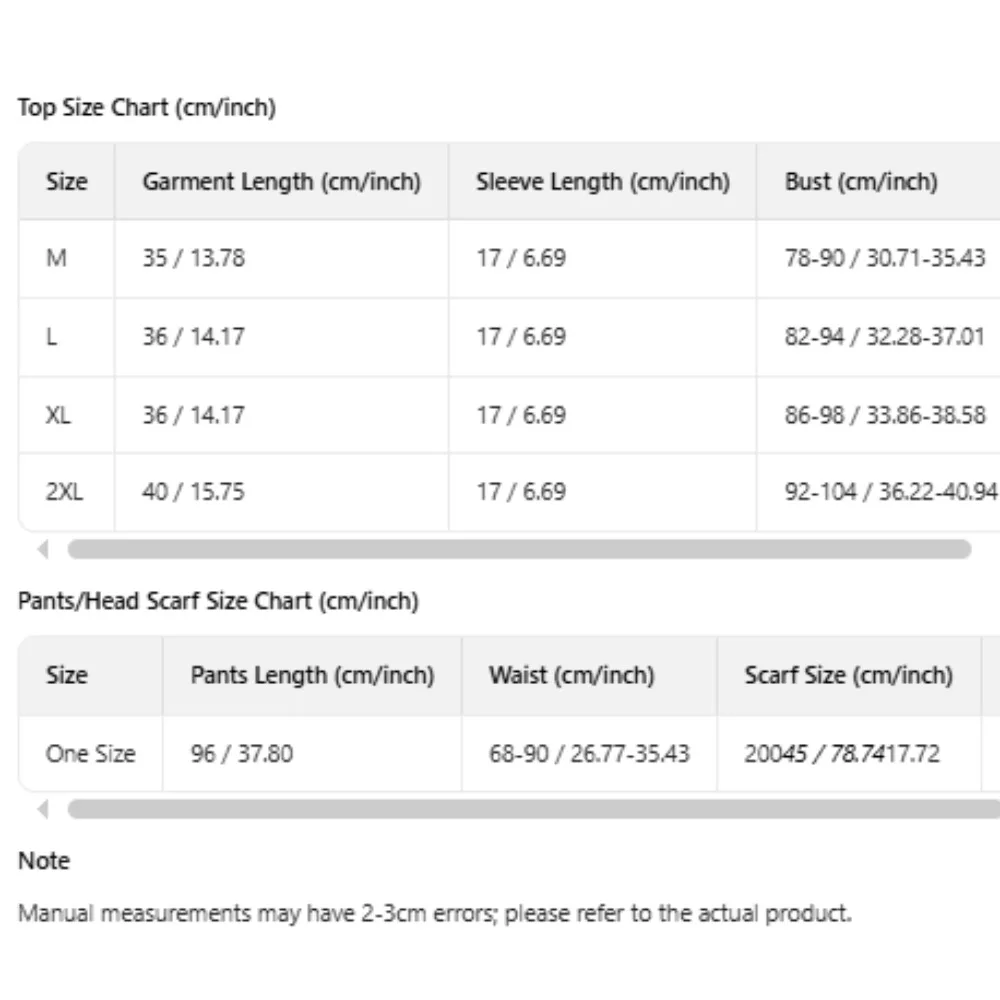Click the Scarf Size column header

(848, 675)
